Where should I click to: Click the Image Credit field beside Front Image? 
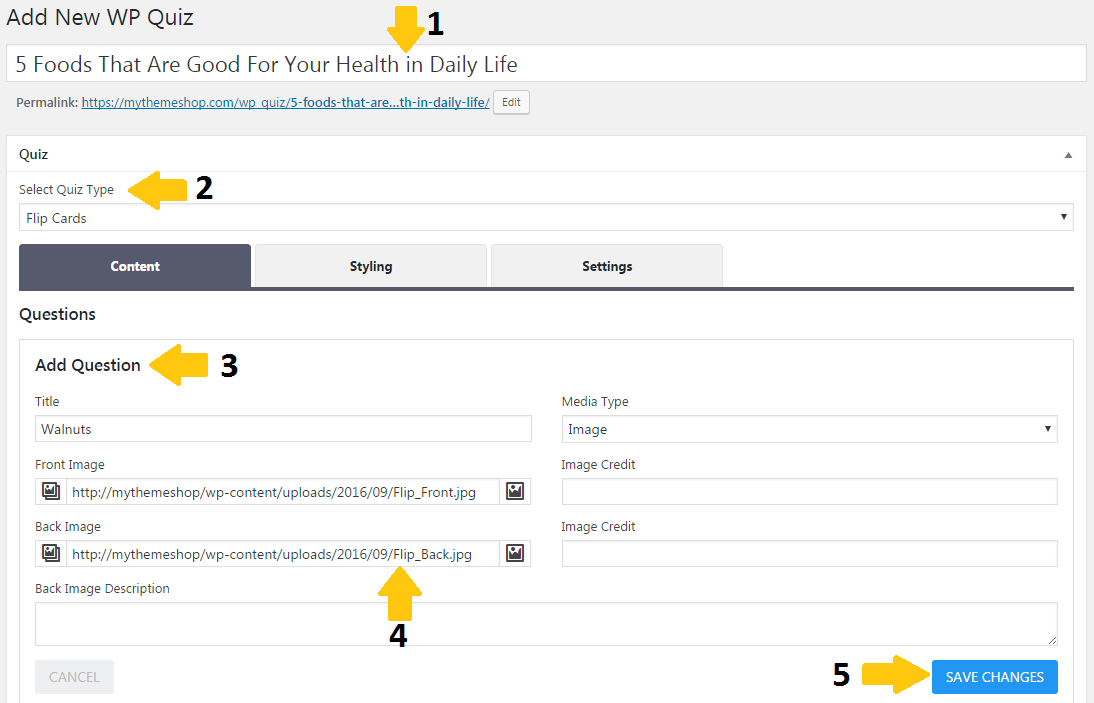(x=810, y=491)
